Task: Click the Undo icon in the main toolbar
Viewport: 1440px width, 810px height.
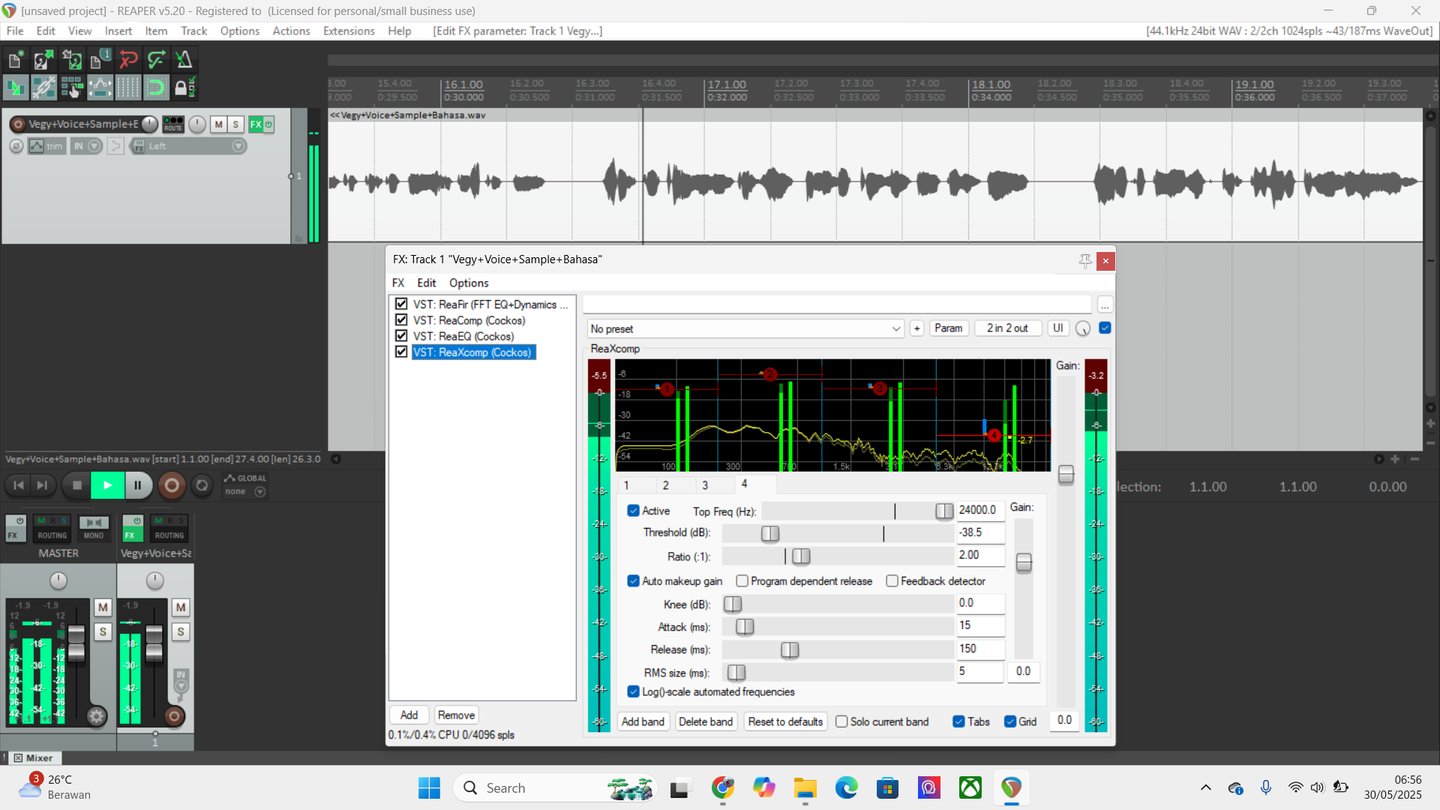Action: pos(128,60)
